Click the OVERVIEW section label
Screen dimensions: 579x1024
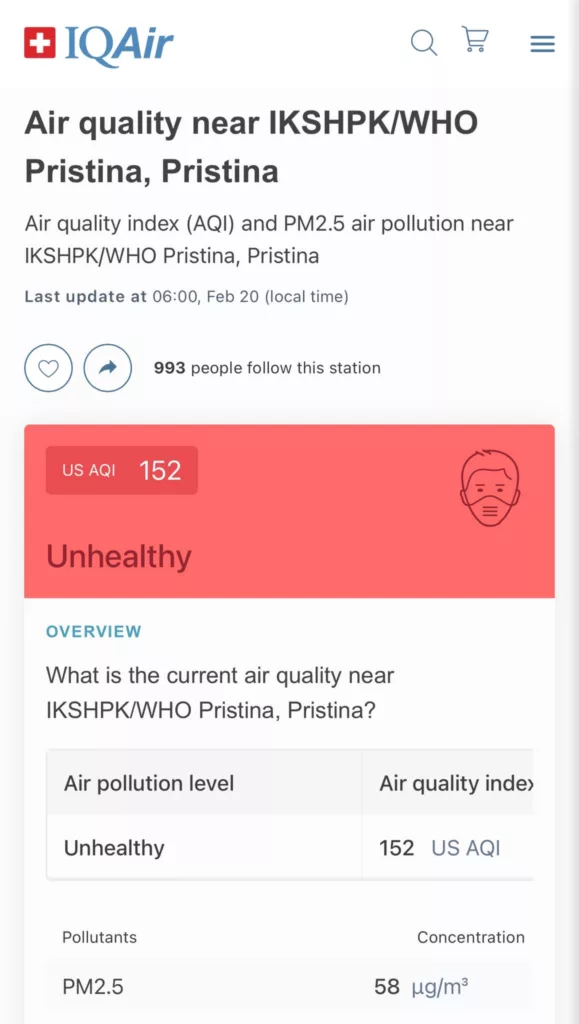point(94,632)
